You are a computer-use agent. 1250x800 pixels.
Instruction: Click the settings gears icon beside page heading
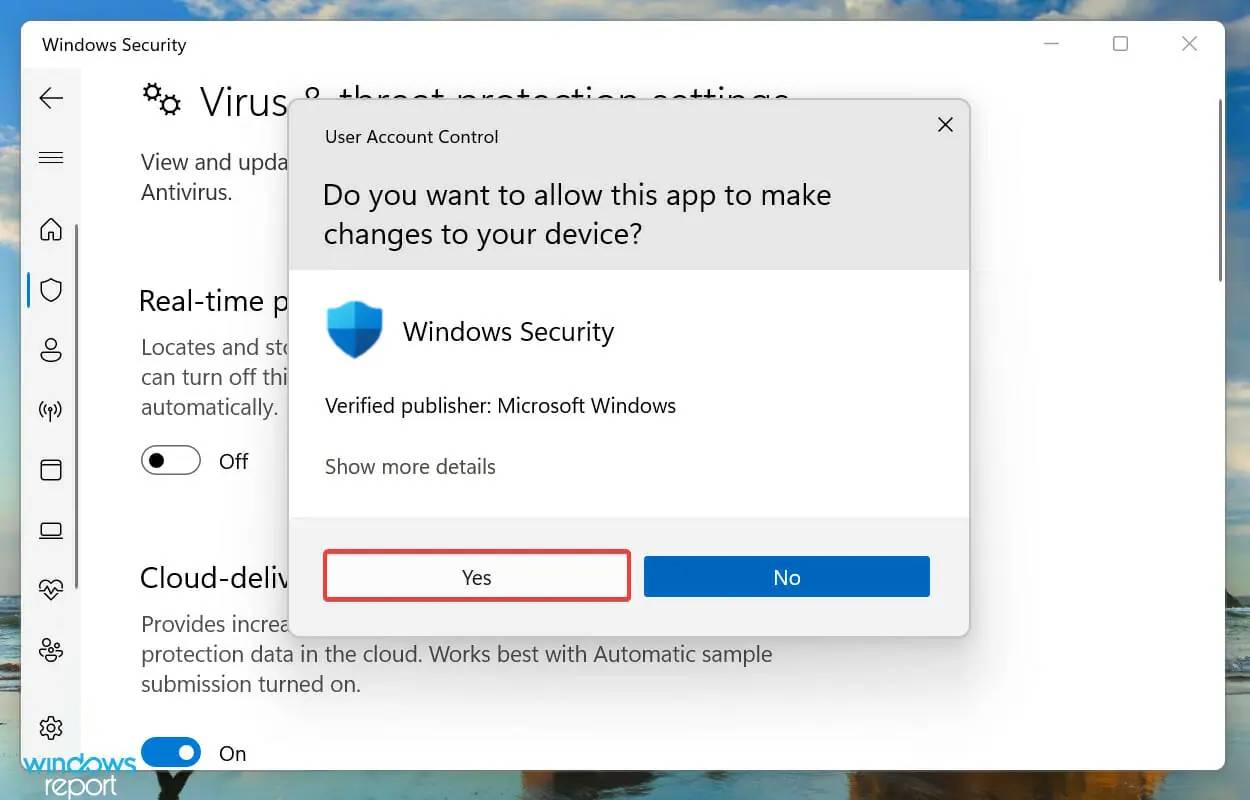tap(161, 99)
